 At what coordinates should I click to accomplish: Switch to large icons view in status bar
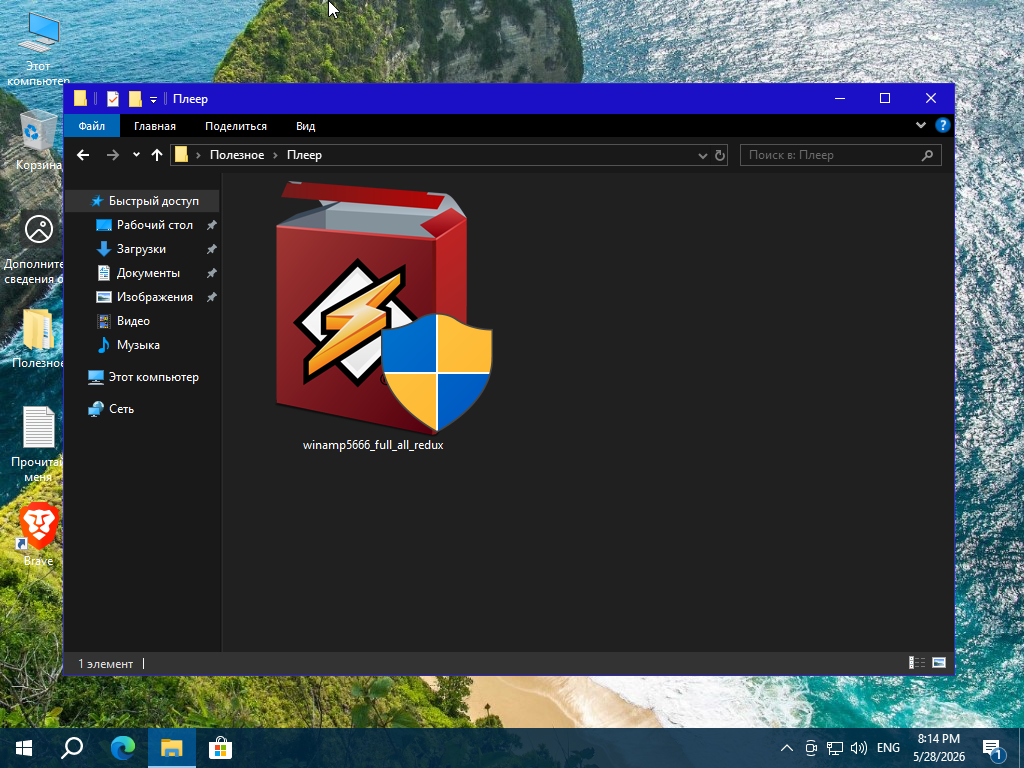(x=938, y=663)
